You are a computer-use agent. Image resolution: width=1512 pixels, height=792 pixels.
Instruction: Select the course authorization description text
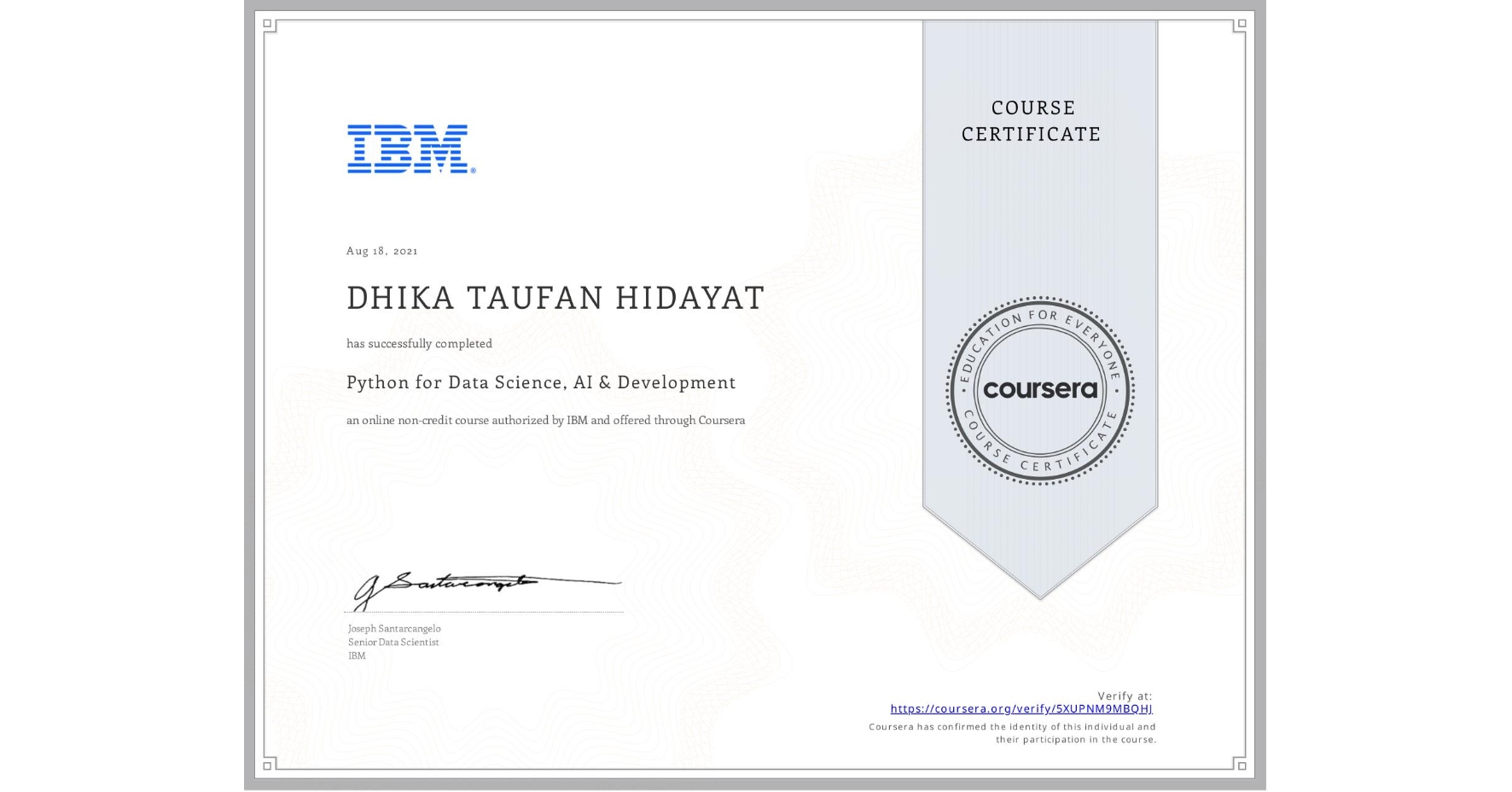click(545, 420)
